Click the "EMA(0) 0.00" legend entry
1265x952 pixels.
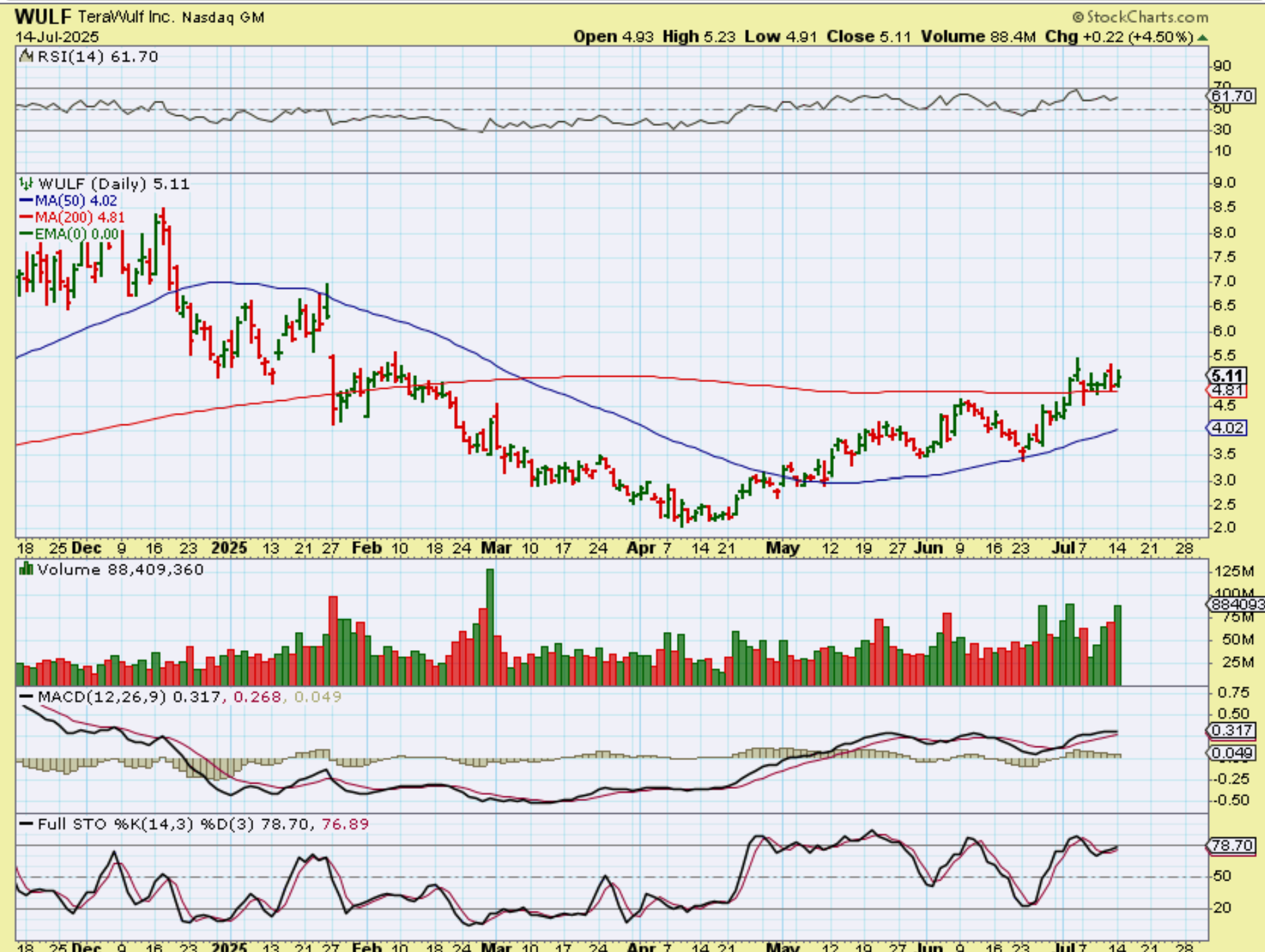77,234
